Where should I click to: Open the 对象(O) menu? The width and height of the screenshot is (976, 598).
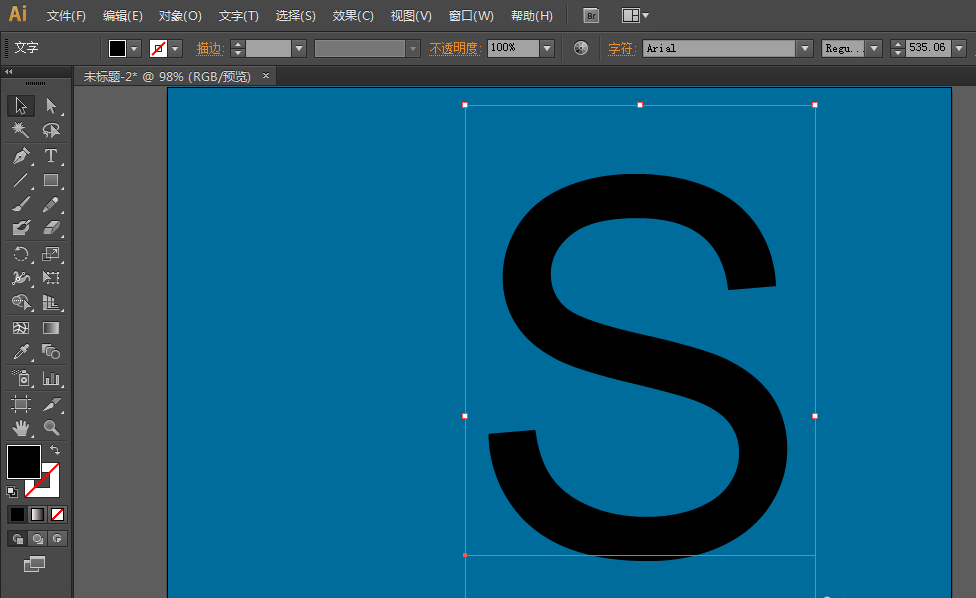(180, 16)
